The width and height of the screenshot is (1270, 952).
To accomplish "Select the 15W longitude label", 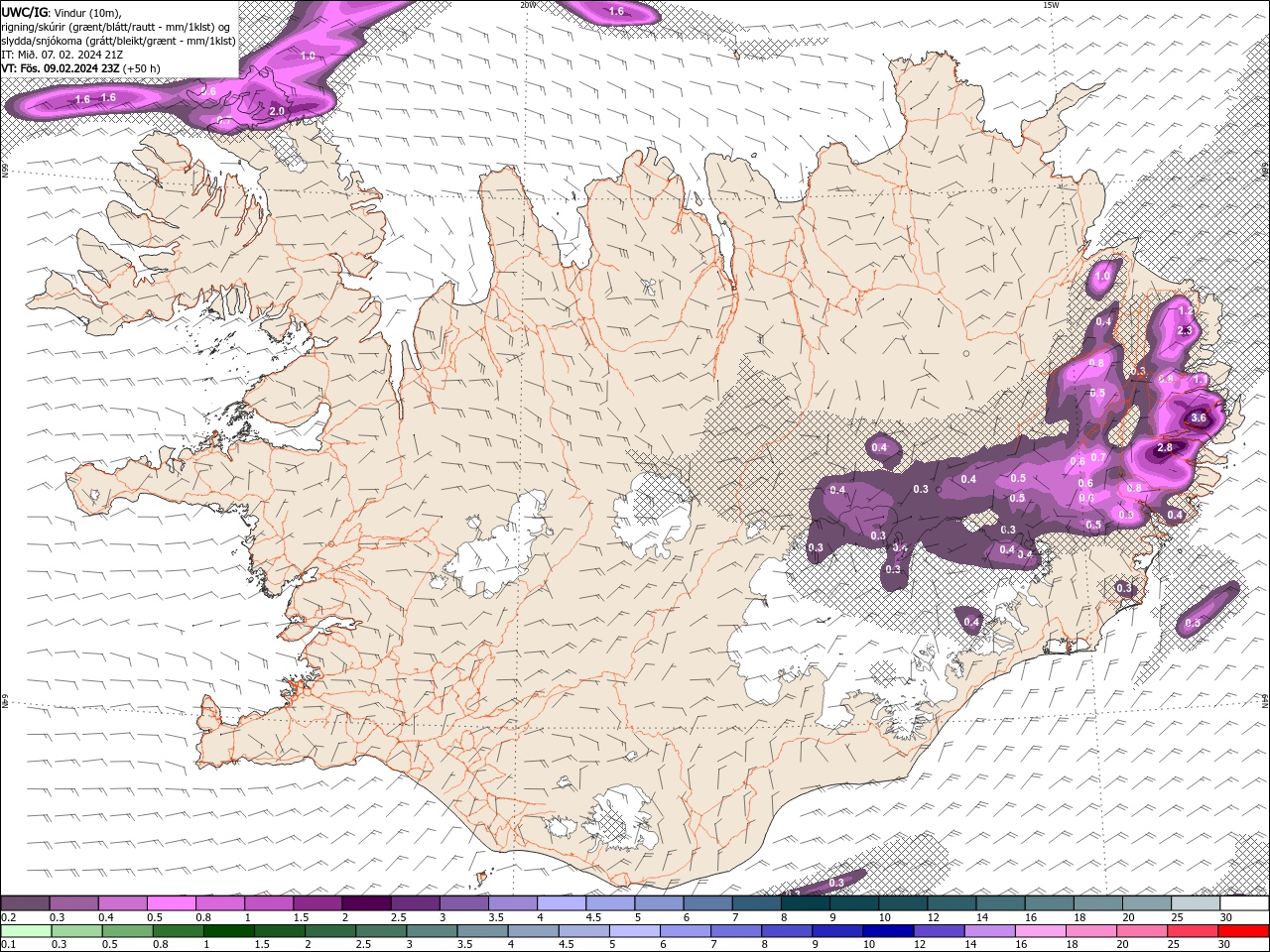I will pos(1051,5).
